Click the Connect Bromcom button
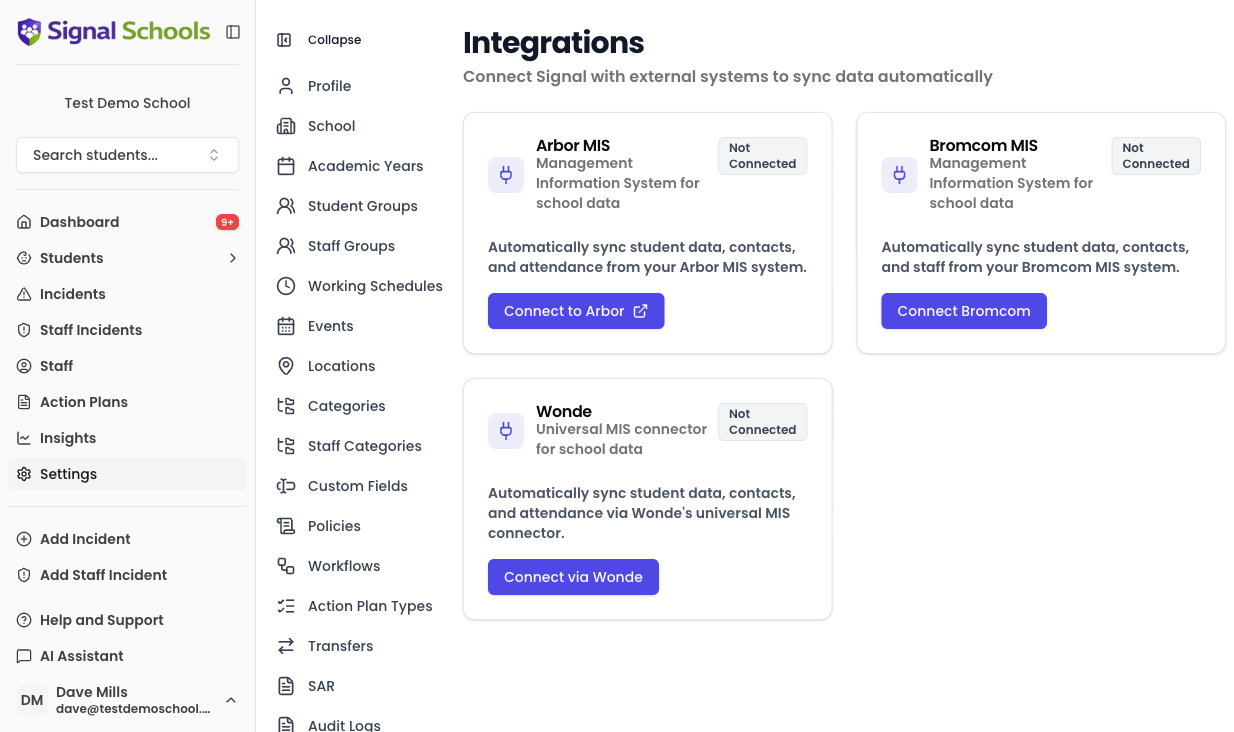Screen dimensions: 1234x732 point(964,311)
